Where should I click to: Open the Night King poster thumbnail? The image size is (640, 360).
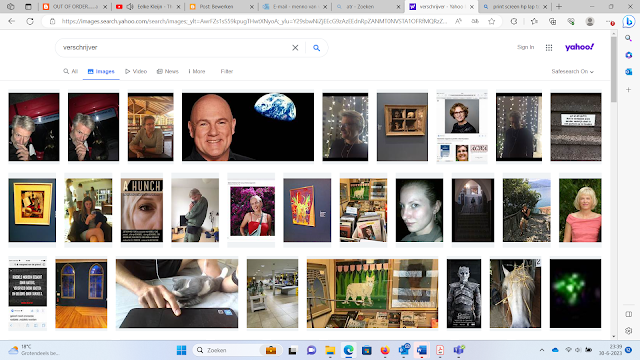pyautogui.click(x=464, y=293)
